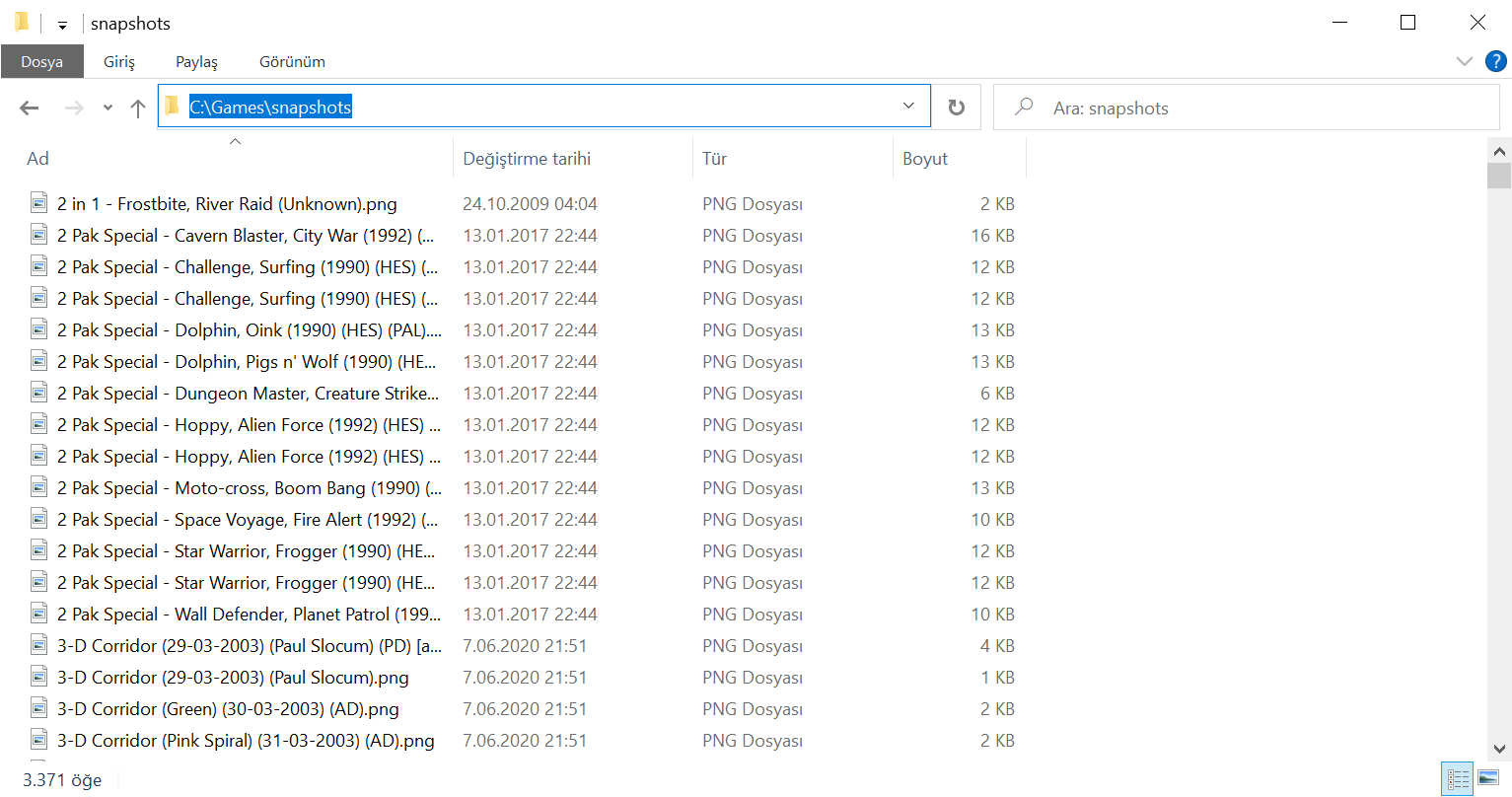Open the Paylaş ribbon tab
This screenshot has height=797, width=1512.
tap(196, 61)
